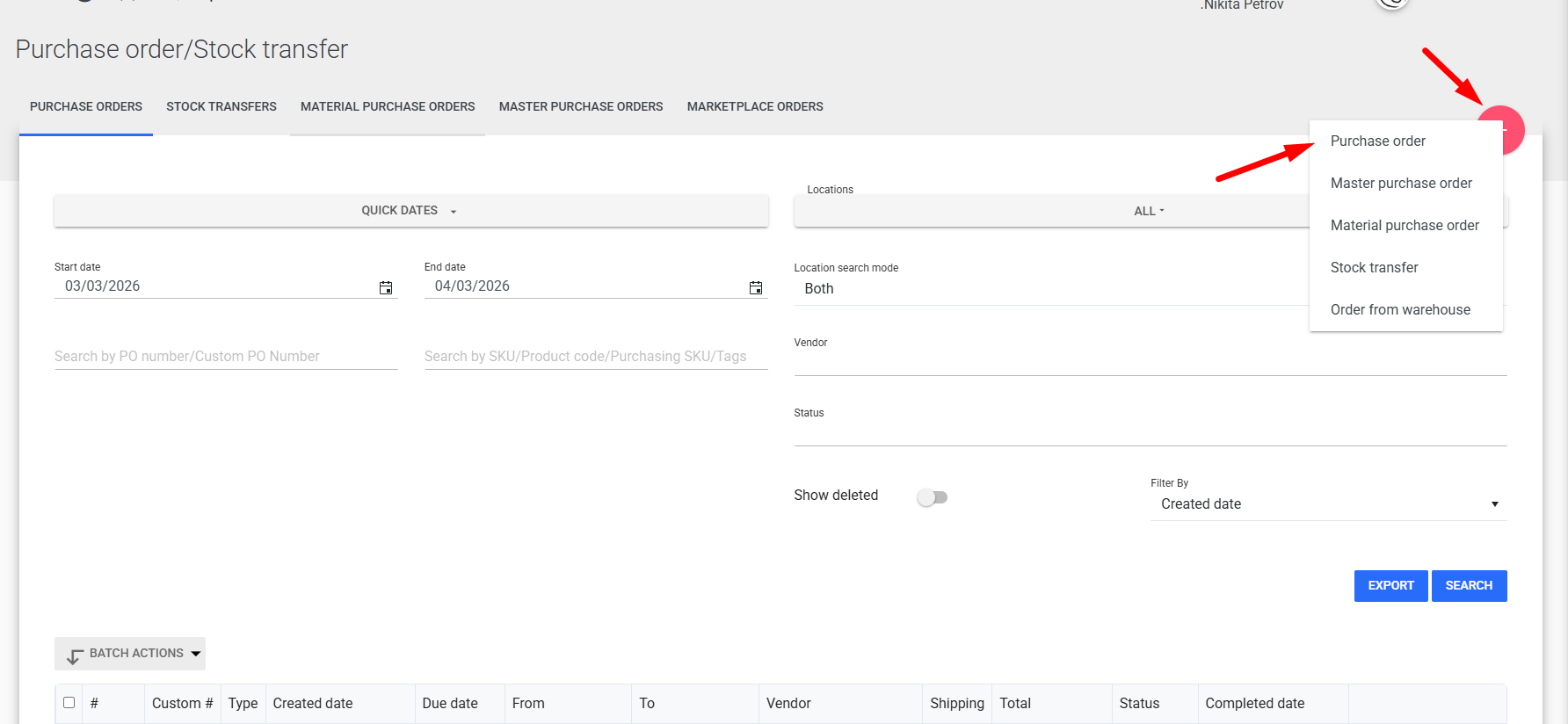Viewport: 1568px width, 724px height.
Task: Select Purchase order from the menu
Action: tap(1377, 141)
